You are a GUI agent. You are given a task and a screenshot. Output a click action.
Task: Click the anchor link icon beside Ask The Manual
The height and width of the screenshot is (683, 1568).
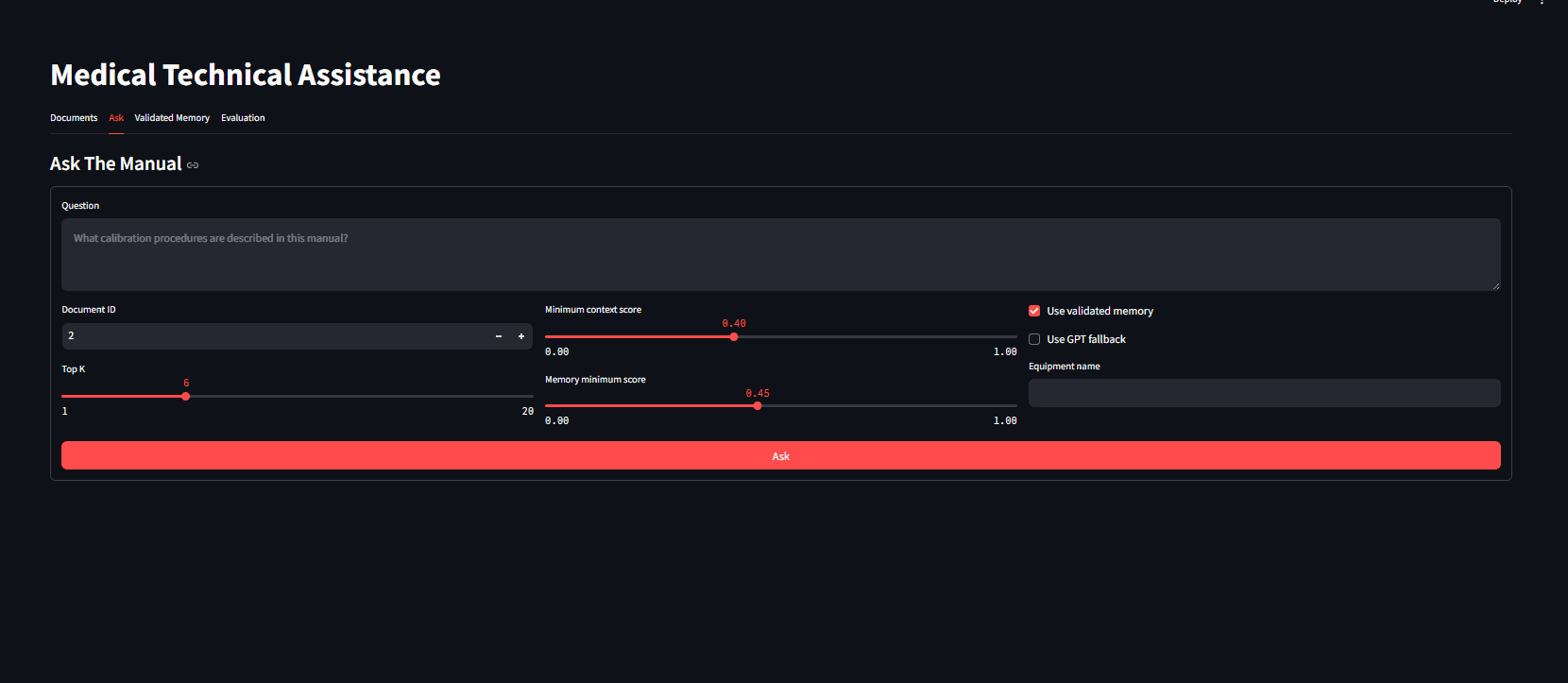(x=193, y=165)
